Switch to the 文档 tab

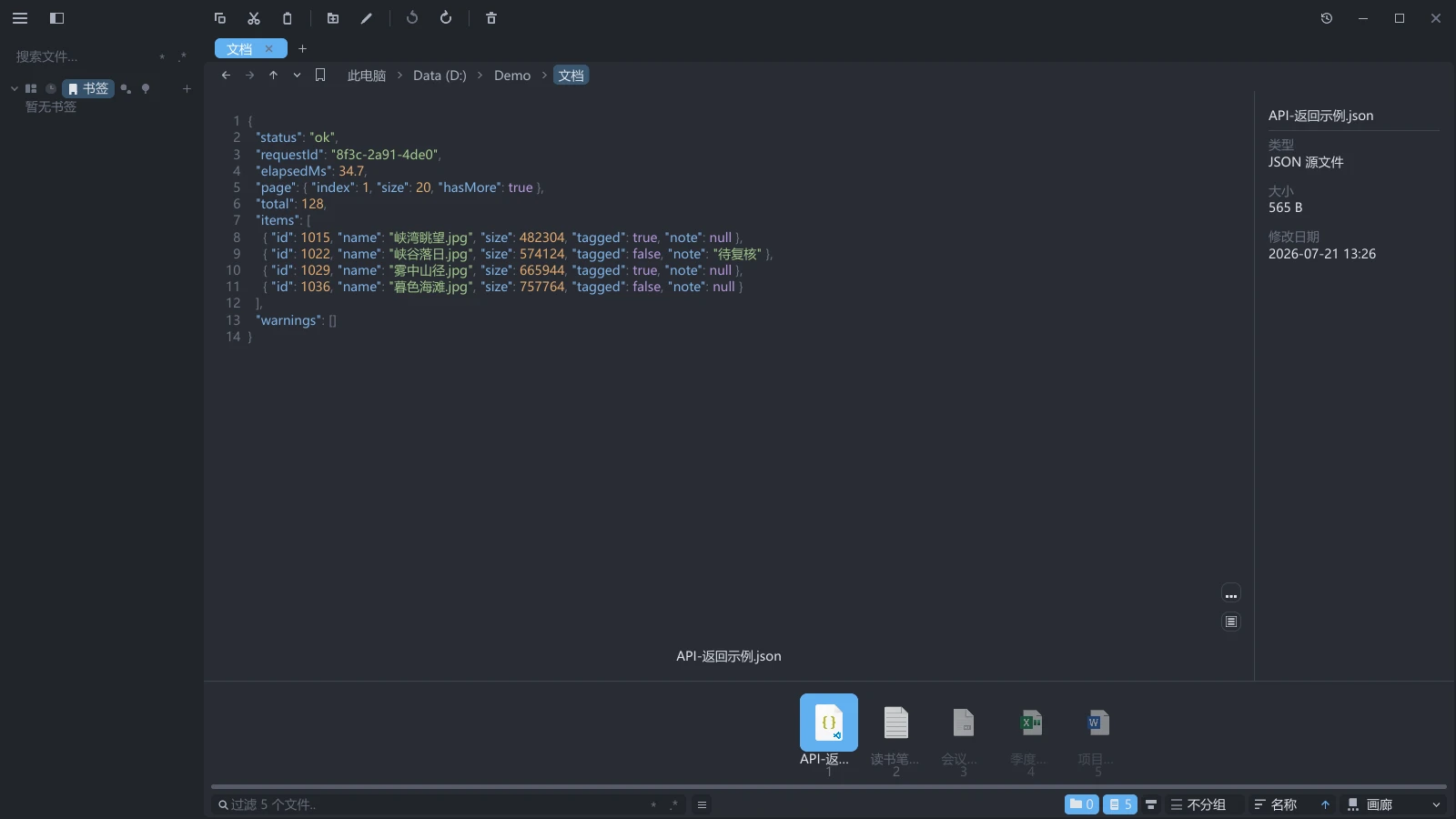(240, 49)
